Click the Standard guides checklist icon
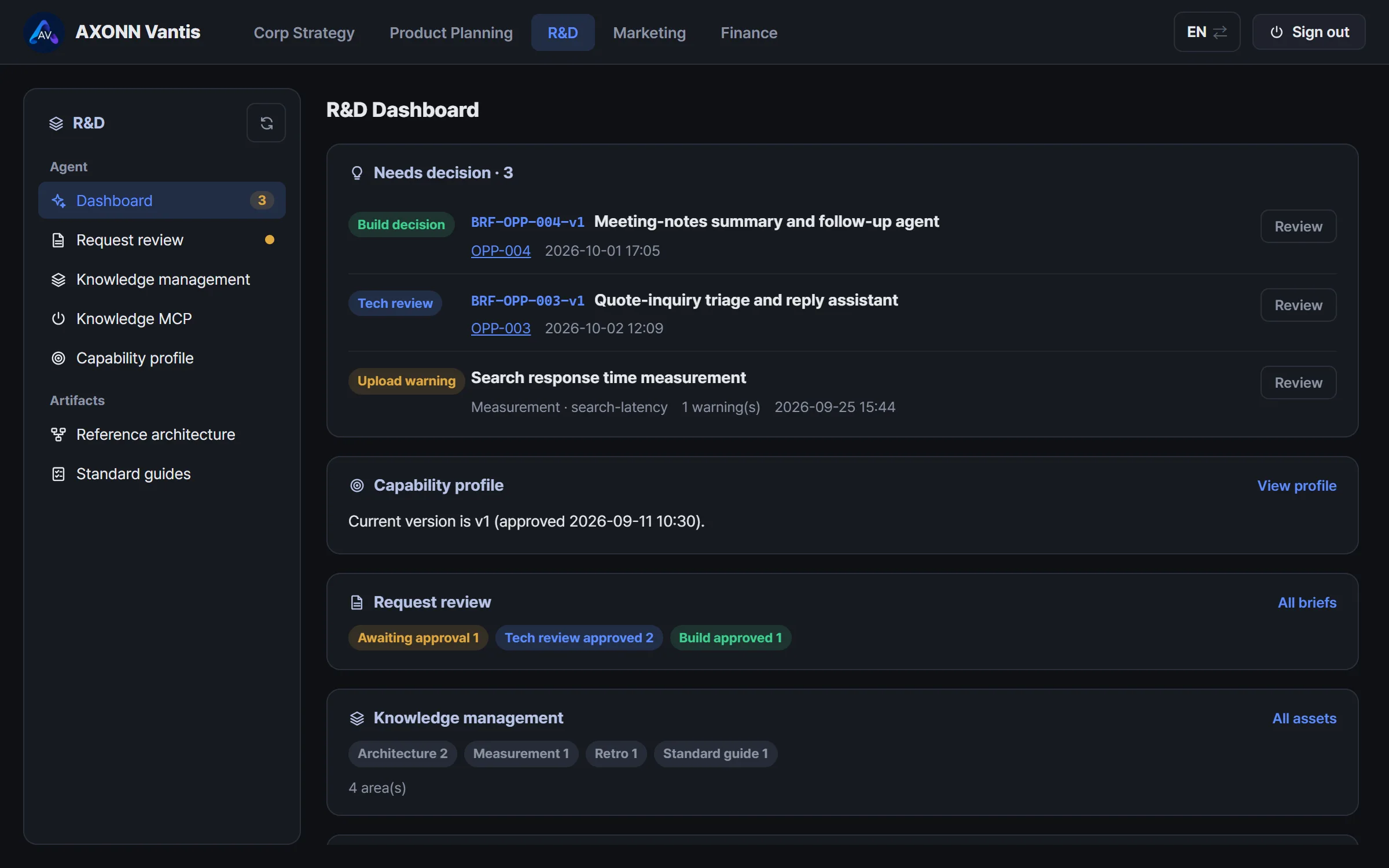This screenshot has width=1389, height=868. pyautogui.click(x=58, y=474)
